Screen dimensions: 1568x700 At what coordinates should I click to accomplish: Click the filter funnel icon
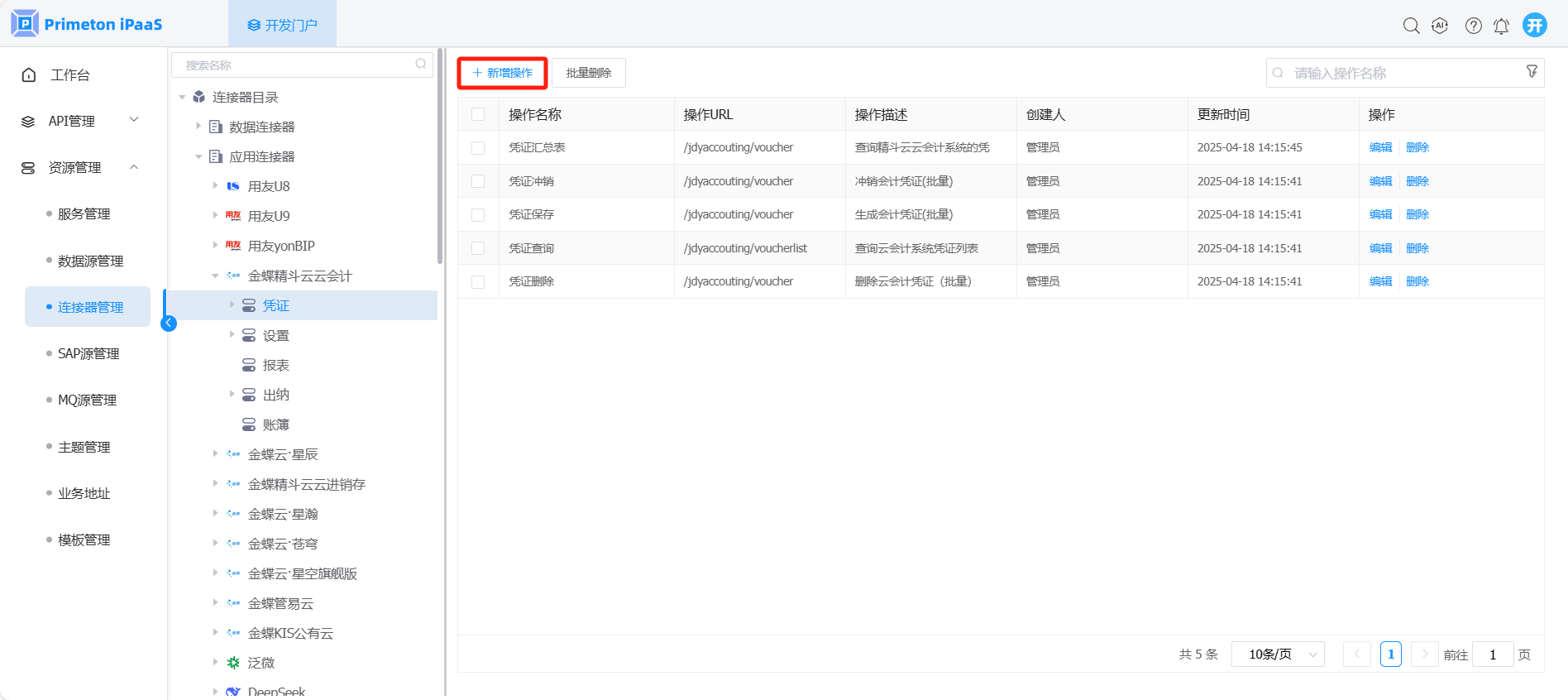(1532, 72)
